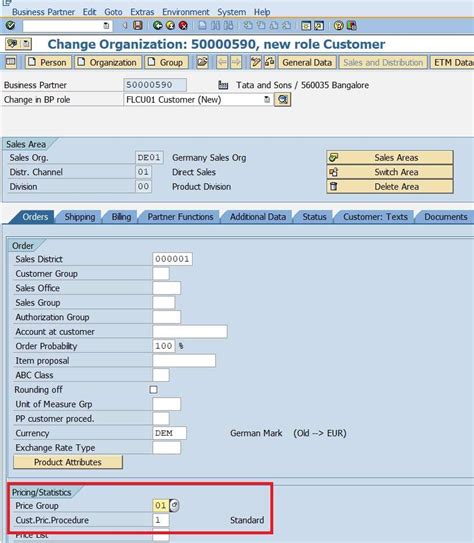Screen dimensions: 474x543
Task: Click the green Back arrow icon
Action: point(158,26)
